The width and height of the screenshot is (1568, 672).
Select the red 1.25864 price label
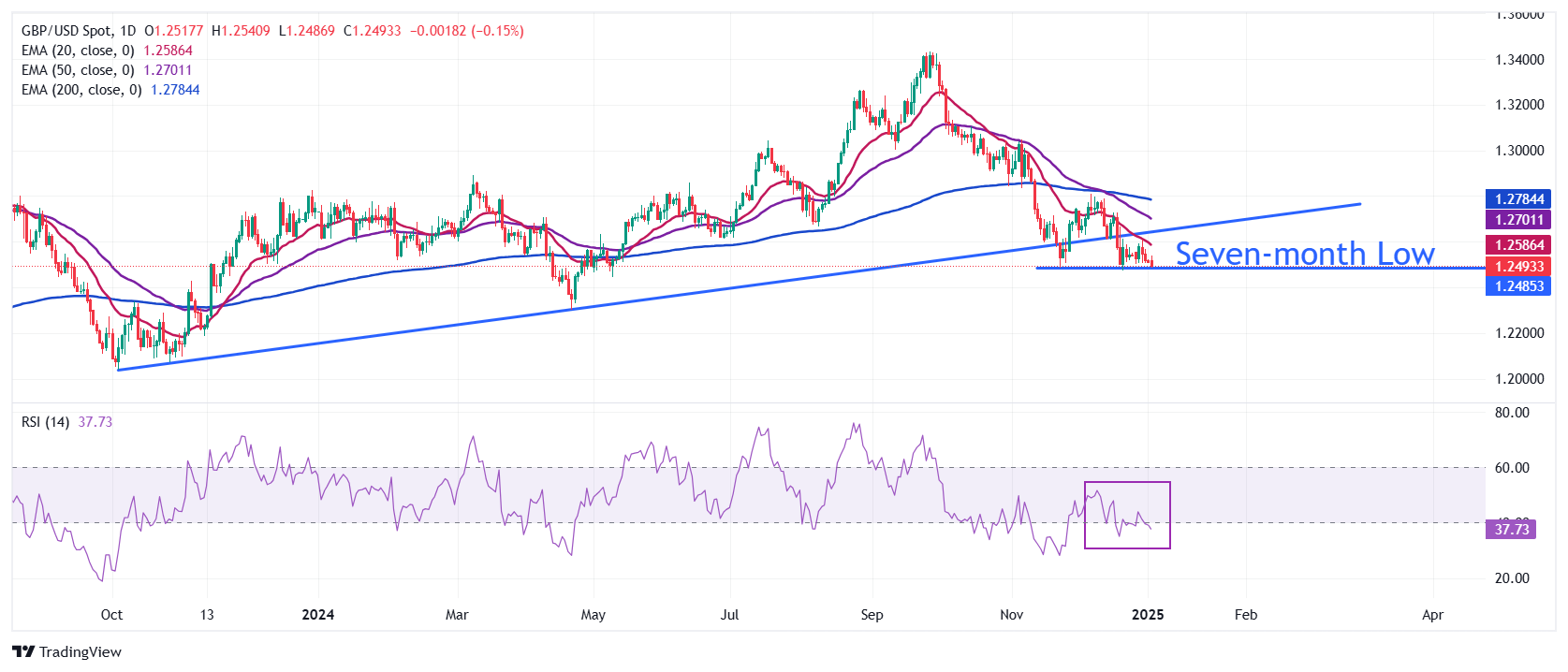pos(1518,245)
